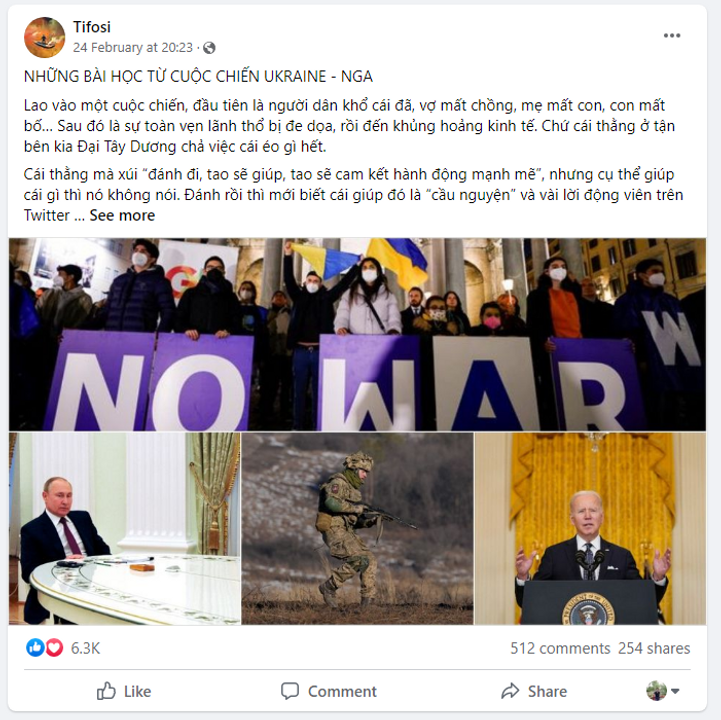Image resolution: width=721 pixels, height=720 pixels.
Task: View the 254 shares list
Action: click(x=654, y=648)
